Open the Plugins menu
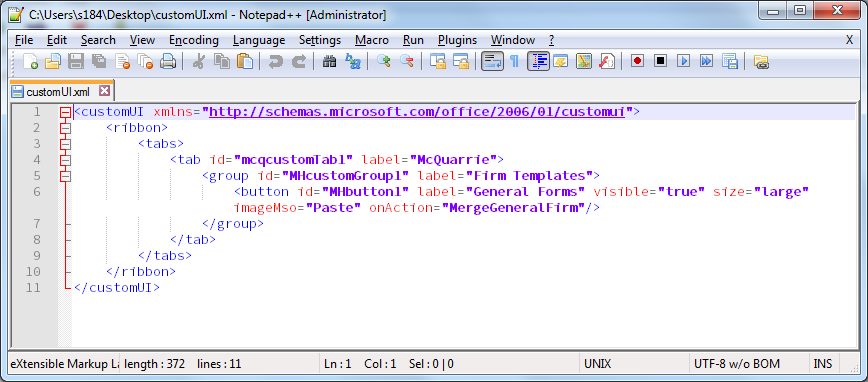868x382 pixels. [x=457, y=40]
